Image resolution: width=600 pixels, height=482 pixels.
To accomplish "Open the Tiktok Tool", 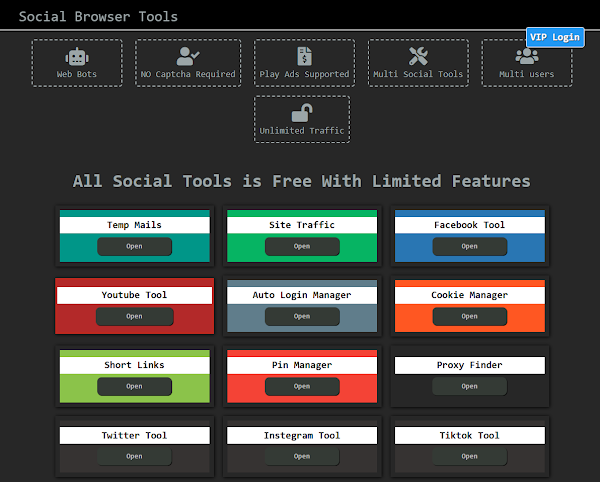I will pyautogui.click(x=470, y=456).
